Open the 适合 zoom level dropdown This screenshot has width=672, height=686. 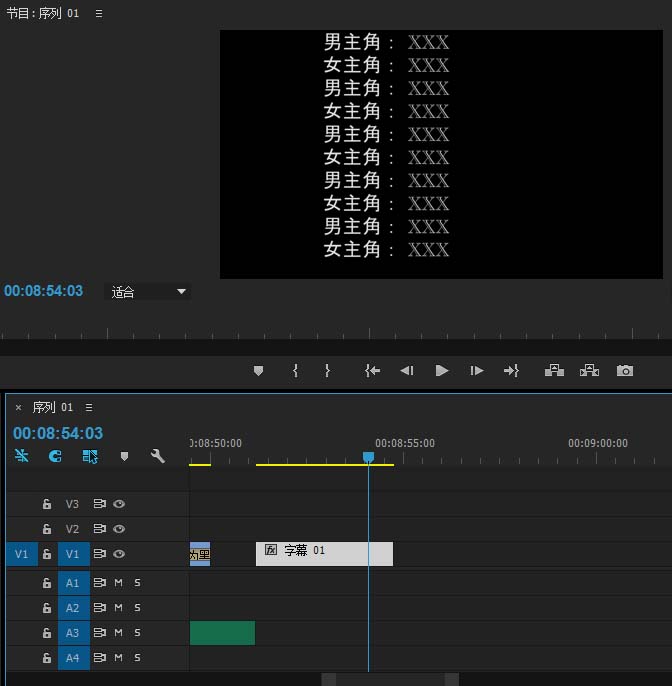click(147, 292)
